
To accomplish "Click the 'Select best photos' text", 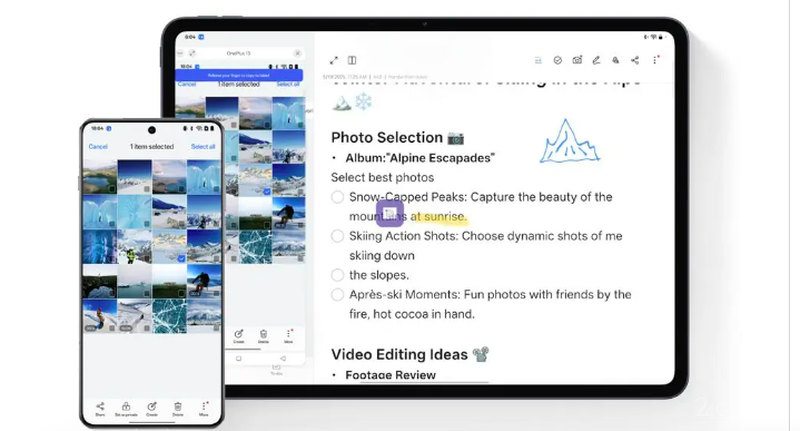I will pos(383,178).
